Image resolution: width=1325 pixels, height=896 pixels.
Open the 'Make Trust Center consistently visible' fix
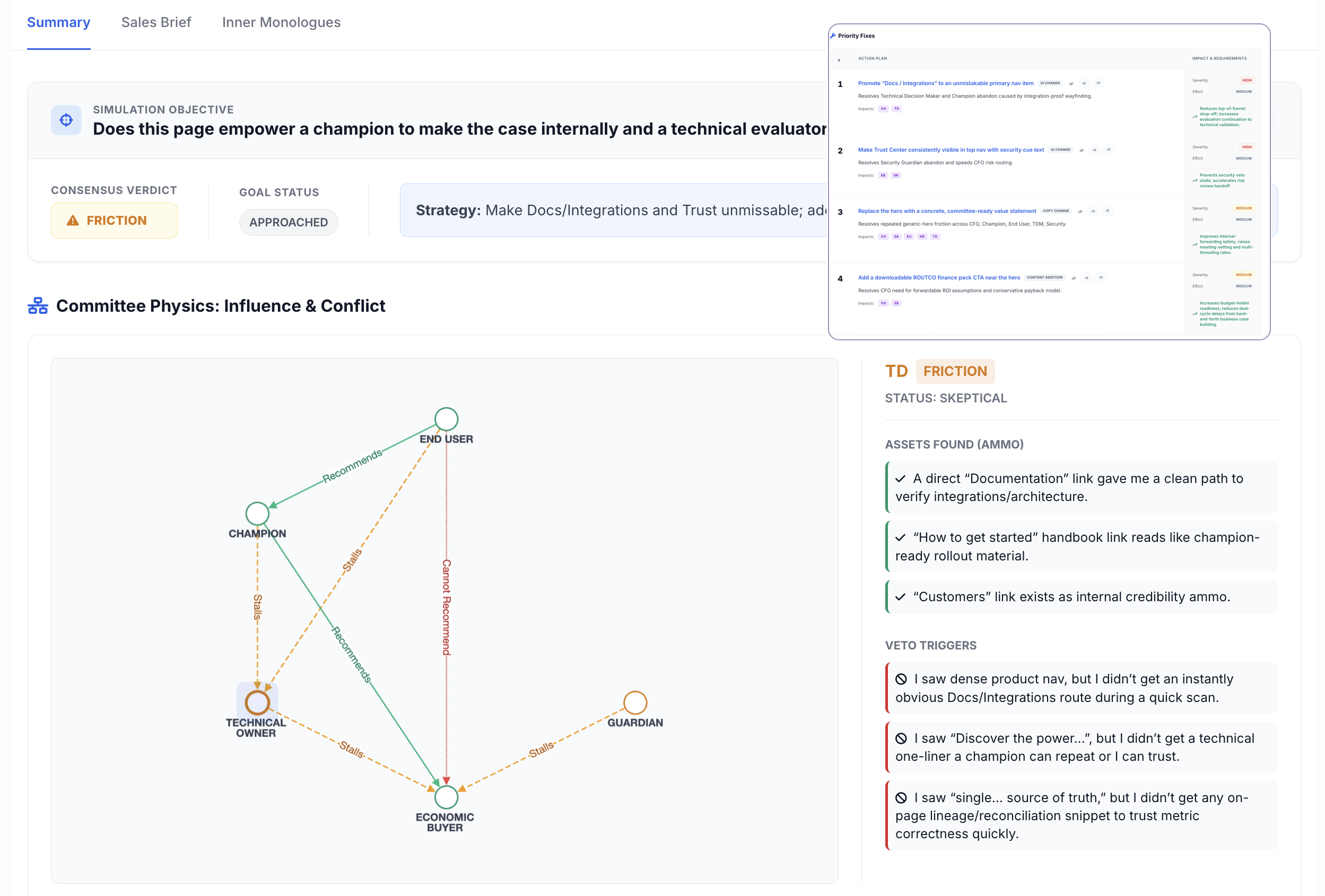coord(951,150)
